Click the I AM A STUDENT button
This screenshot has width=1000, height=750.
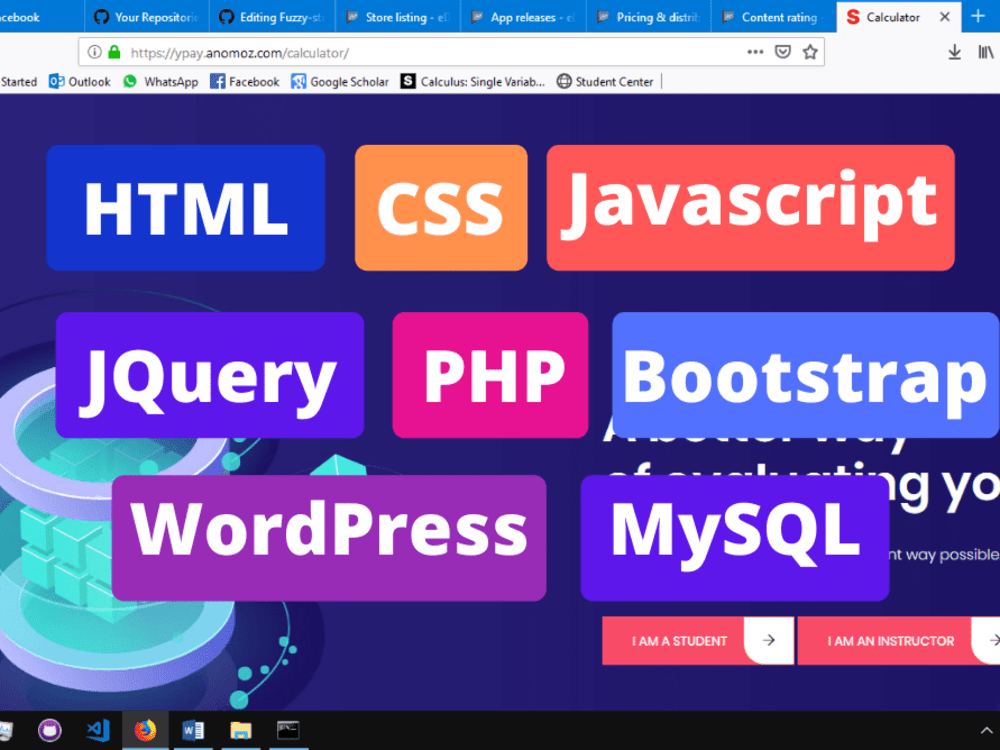(x=698, y=640)
